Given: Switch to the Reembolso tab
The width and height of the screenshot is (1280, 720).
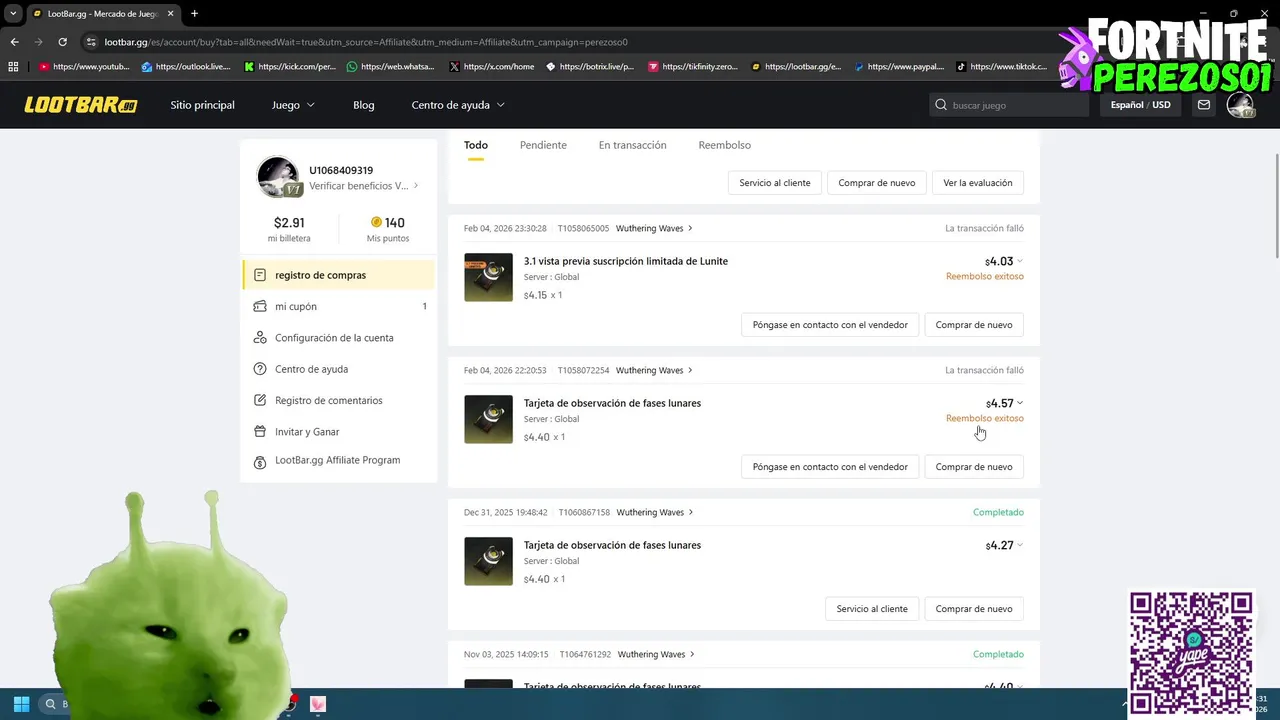Looking at the screenshot, I should pos(724,145).
